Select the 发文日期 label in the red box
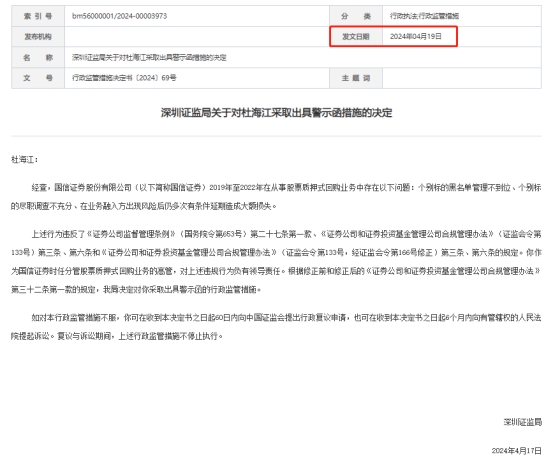 click(356, 36)
